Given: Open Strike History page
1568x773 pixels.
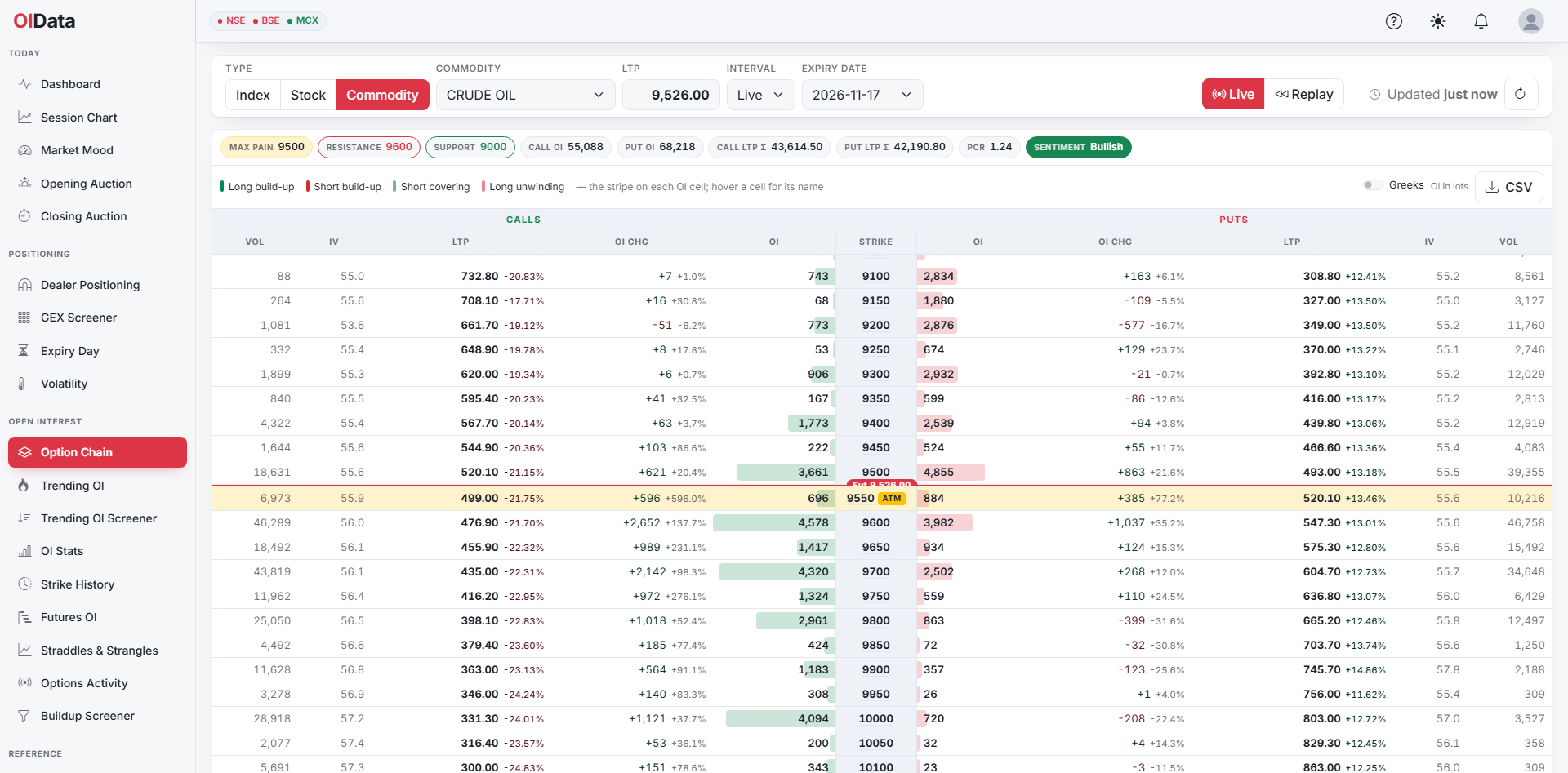Looking at the screenshot, I should click(x=98, y=584).
